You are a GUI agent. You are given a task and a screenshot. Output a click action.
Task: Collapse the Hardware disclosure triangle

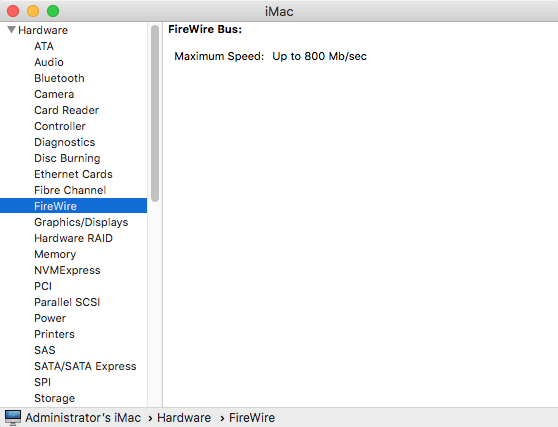click(x=11, y=30)
